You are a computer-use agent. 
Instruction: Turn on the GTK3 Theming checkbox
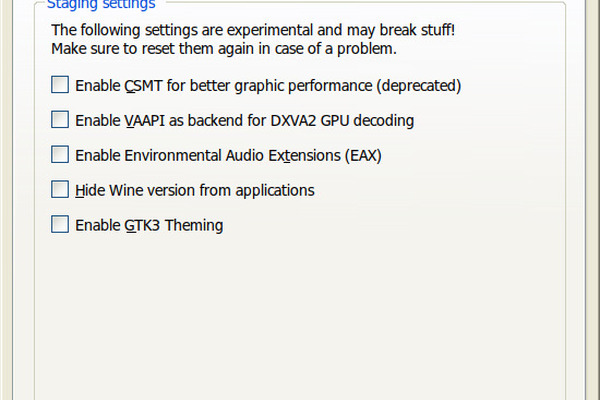[x=60, y=225]
